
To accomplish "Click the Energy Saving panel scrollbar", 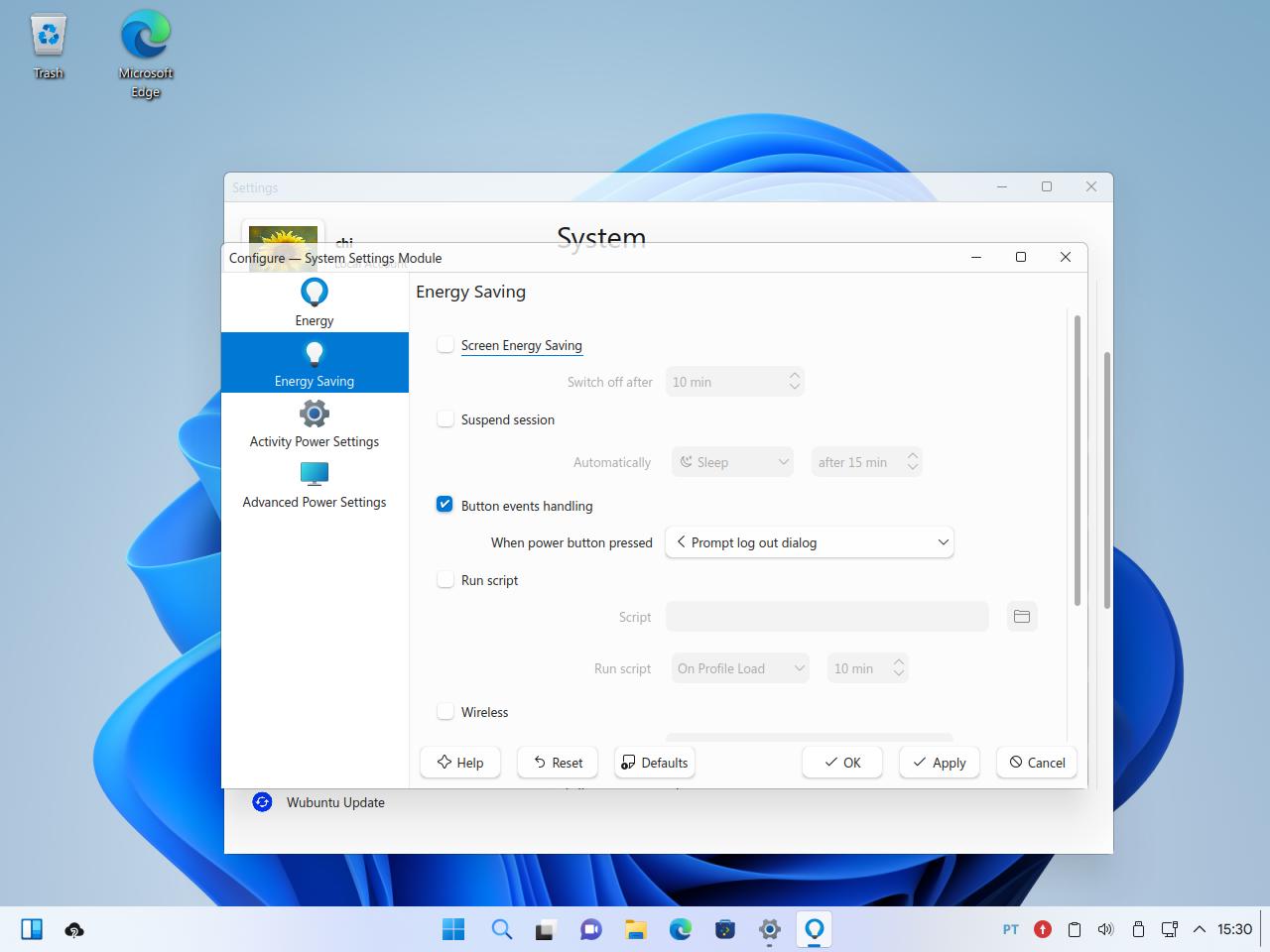I will tap(1077, 461).
